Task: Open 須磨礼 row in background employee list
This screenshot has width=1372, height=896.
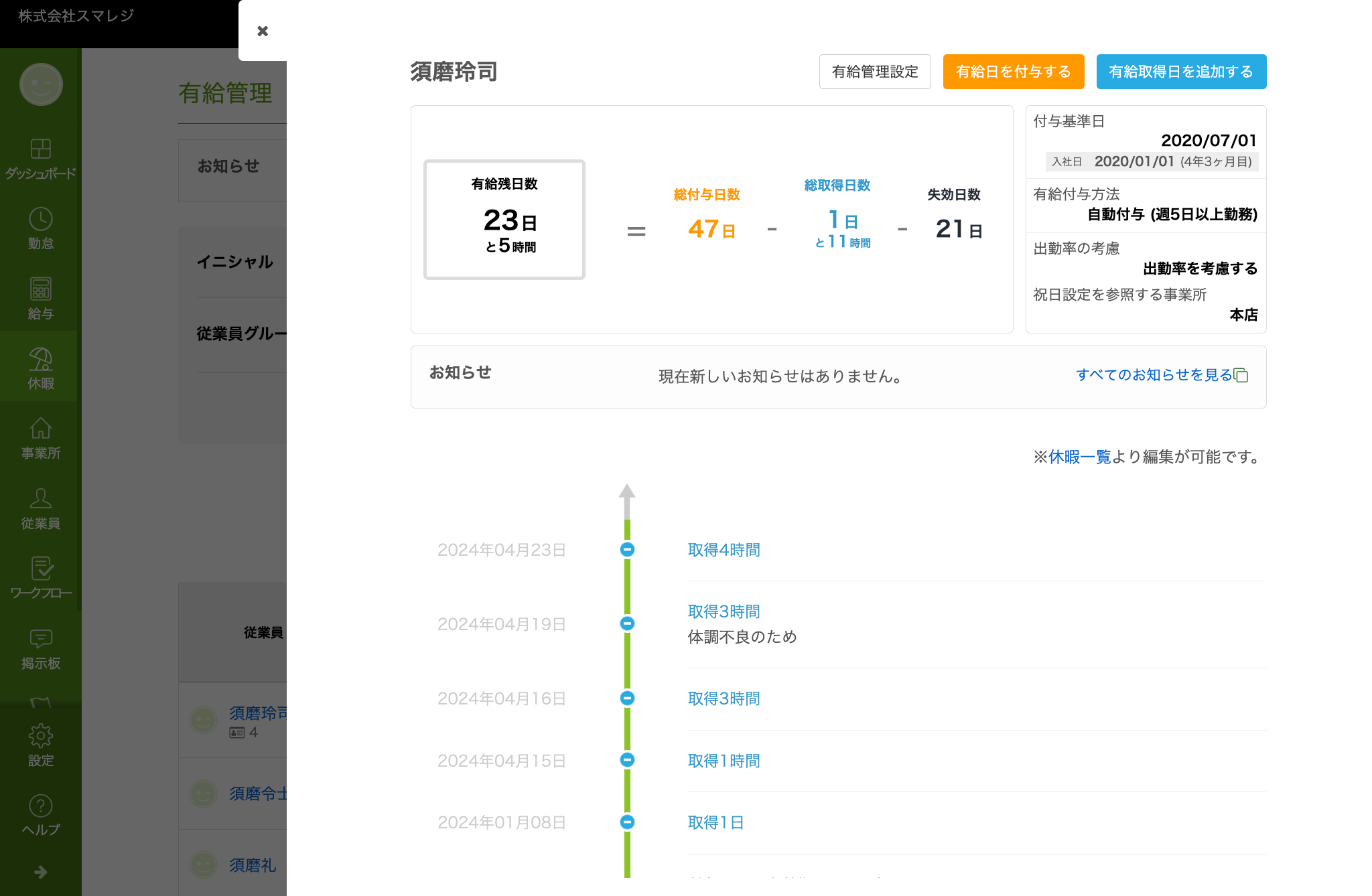Action: 253,865
